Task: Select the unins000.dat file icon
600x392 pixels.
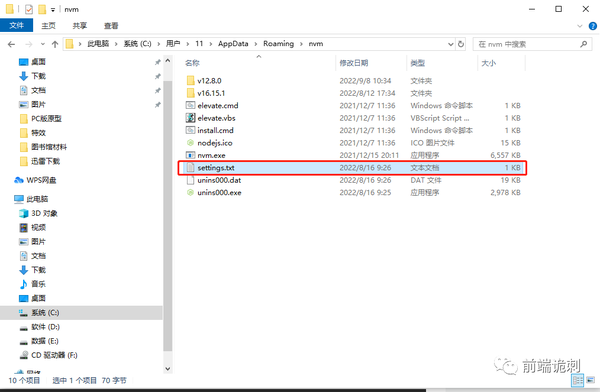Action: pos(191,180)
